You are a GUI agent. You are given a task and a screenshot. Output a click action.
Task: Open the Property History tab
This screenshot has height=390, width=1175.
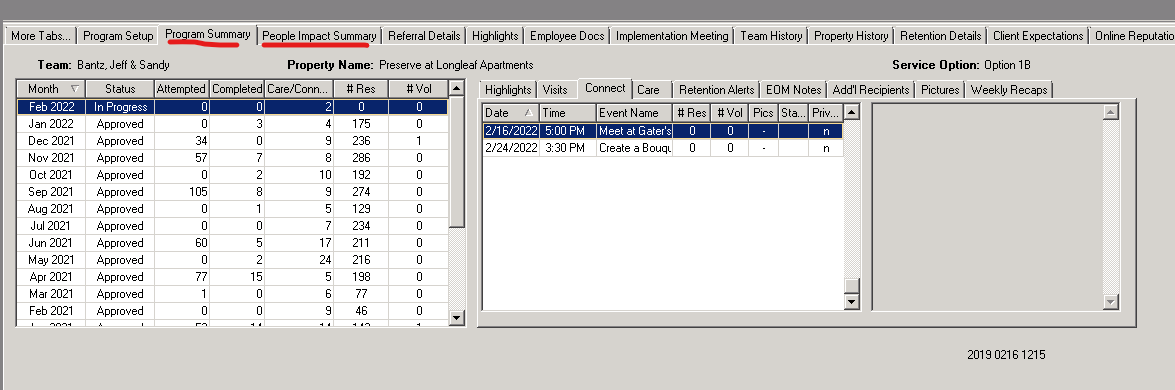[x=851, y=36]
